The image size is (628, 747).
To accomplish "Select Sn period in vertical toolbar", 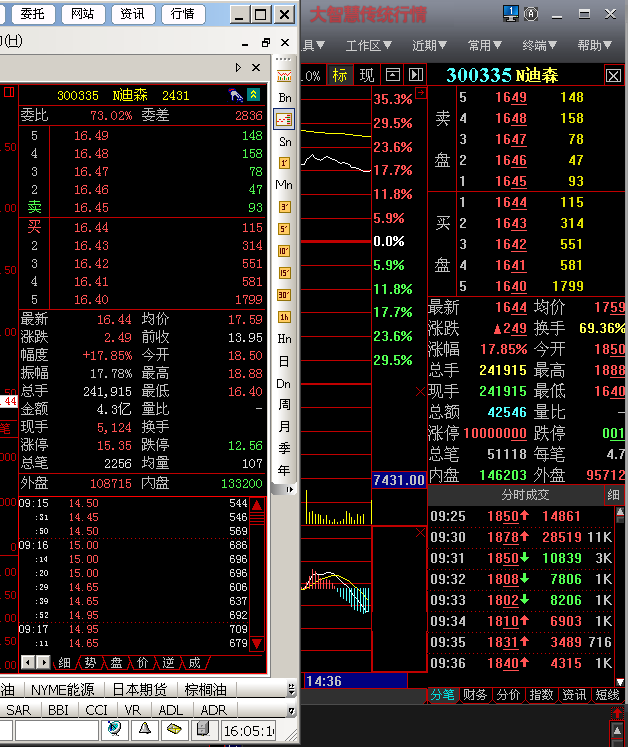I will click(x=285, y=142).
